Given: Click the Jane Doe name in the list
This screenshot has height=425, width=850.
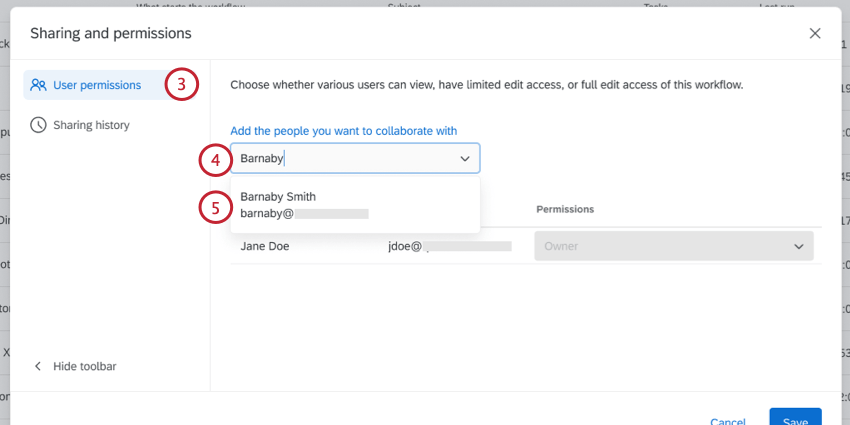Looking at the screenshot, I should pos(265,246).
